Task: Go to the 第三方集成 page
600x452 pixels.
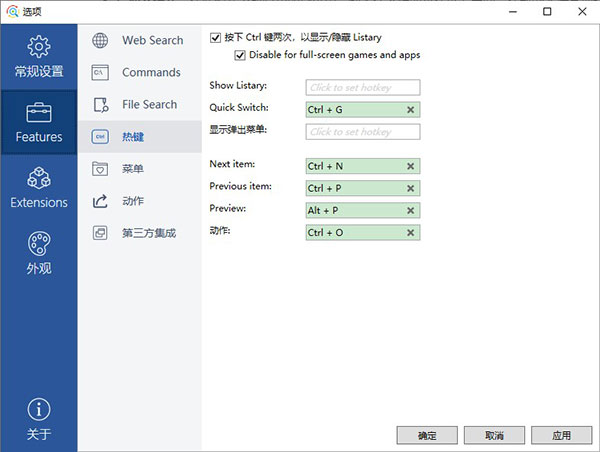Action: coord(149,233)
